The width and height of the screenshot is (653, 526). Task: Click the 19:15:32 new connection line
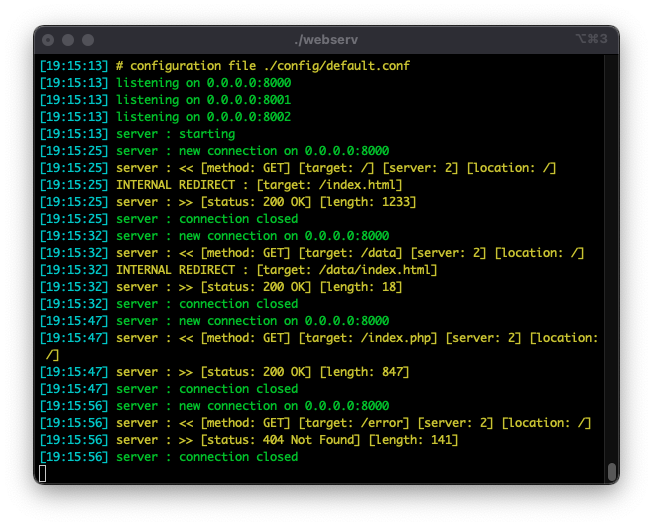[214, 236]
